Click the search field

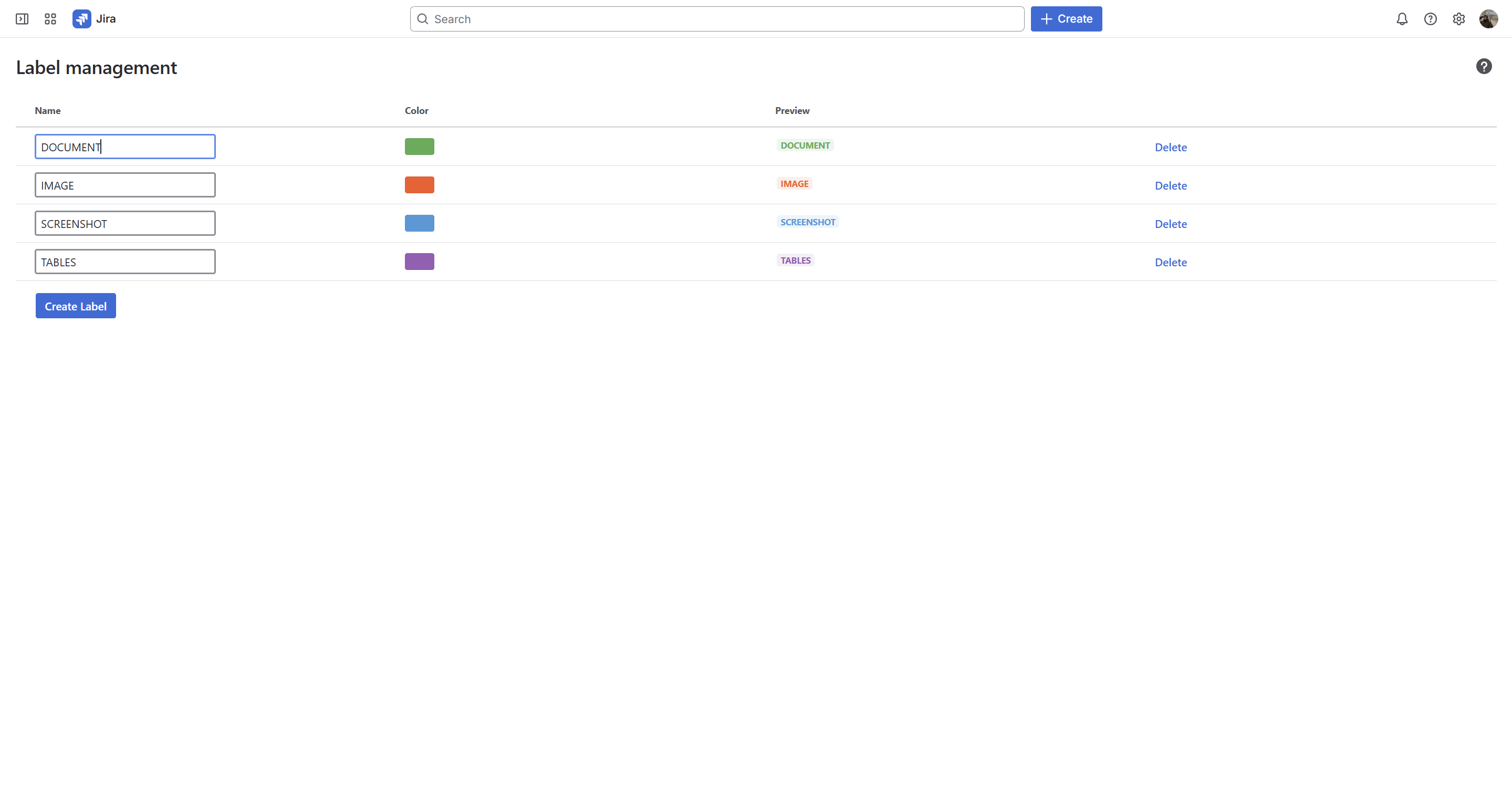(716, 19)
